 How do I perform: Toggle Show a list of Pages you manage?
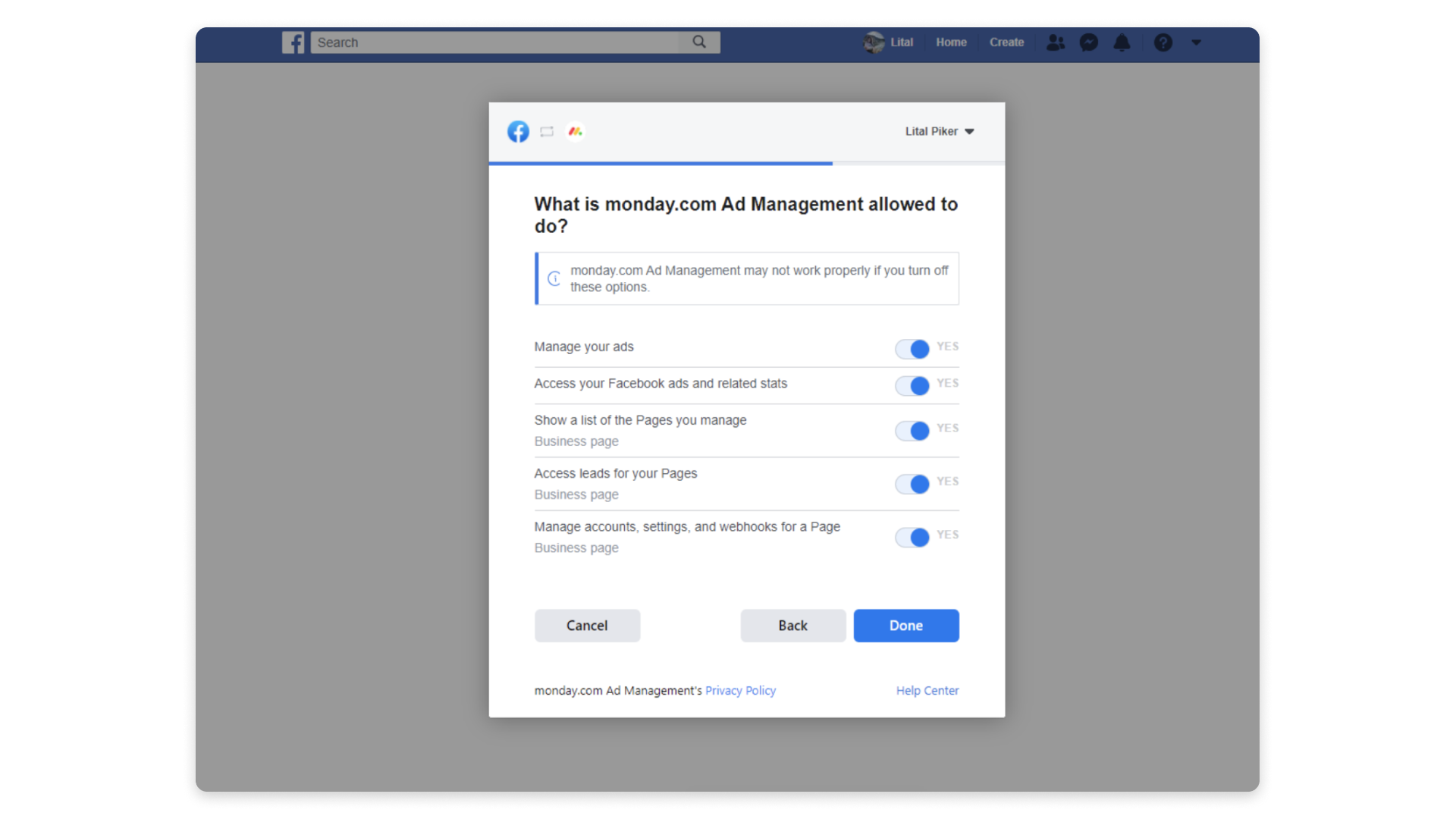click(912, 431)
